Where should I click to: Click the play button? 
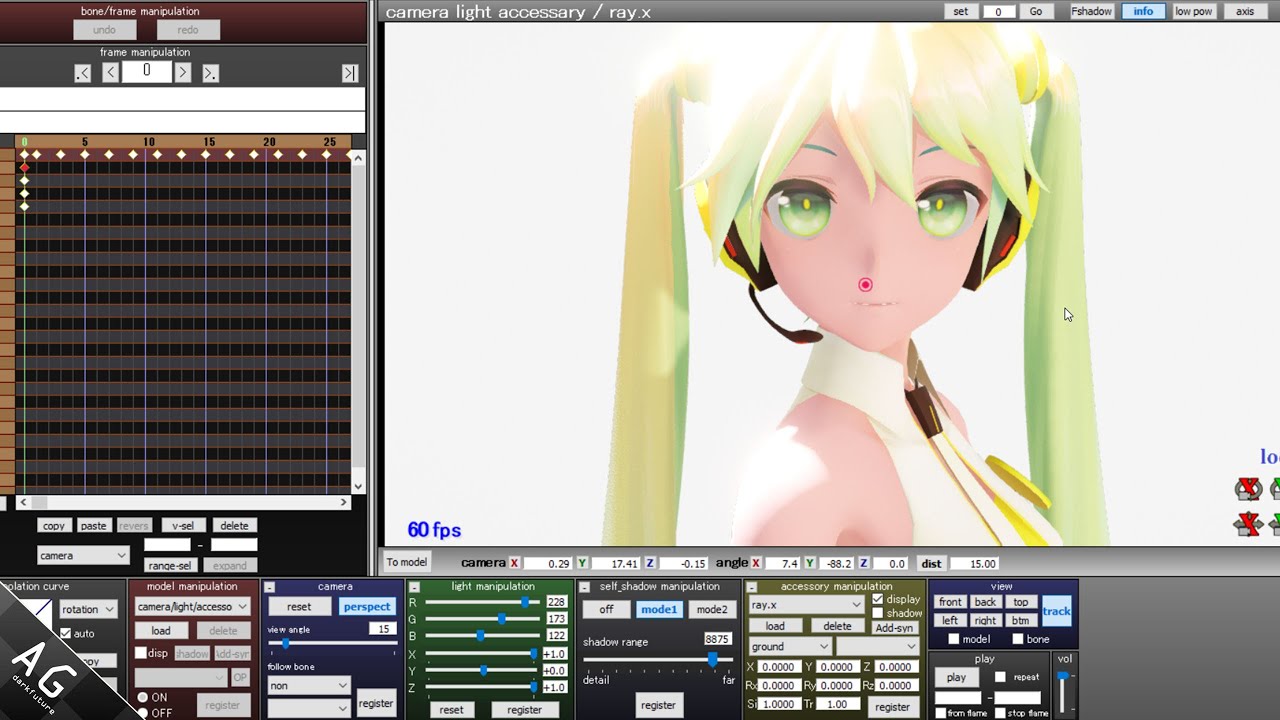coord(956,677)
